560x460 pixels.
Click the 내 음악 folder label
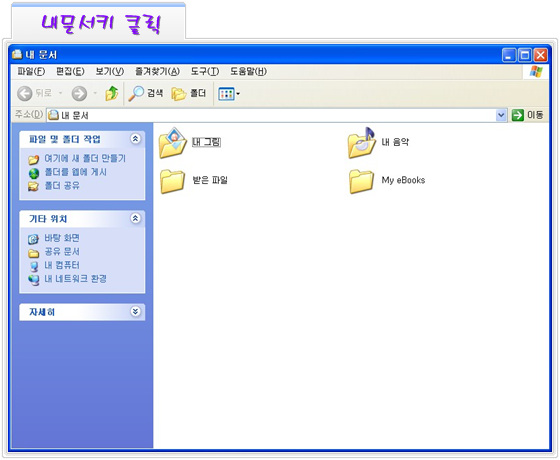tap(395, 142)
